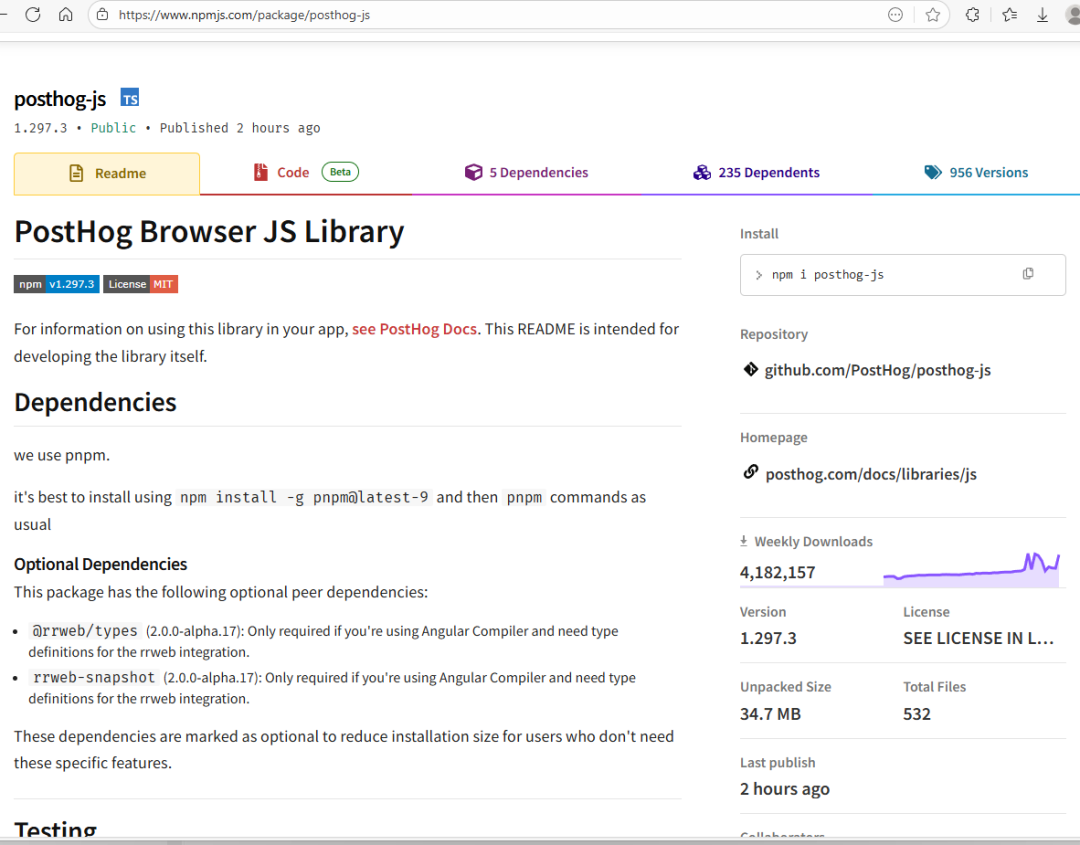Click the git repository diamond icon
1080x845 pixels.
(x=750, y=370)
